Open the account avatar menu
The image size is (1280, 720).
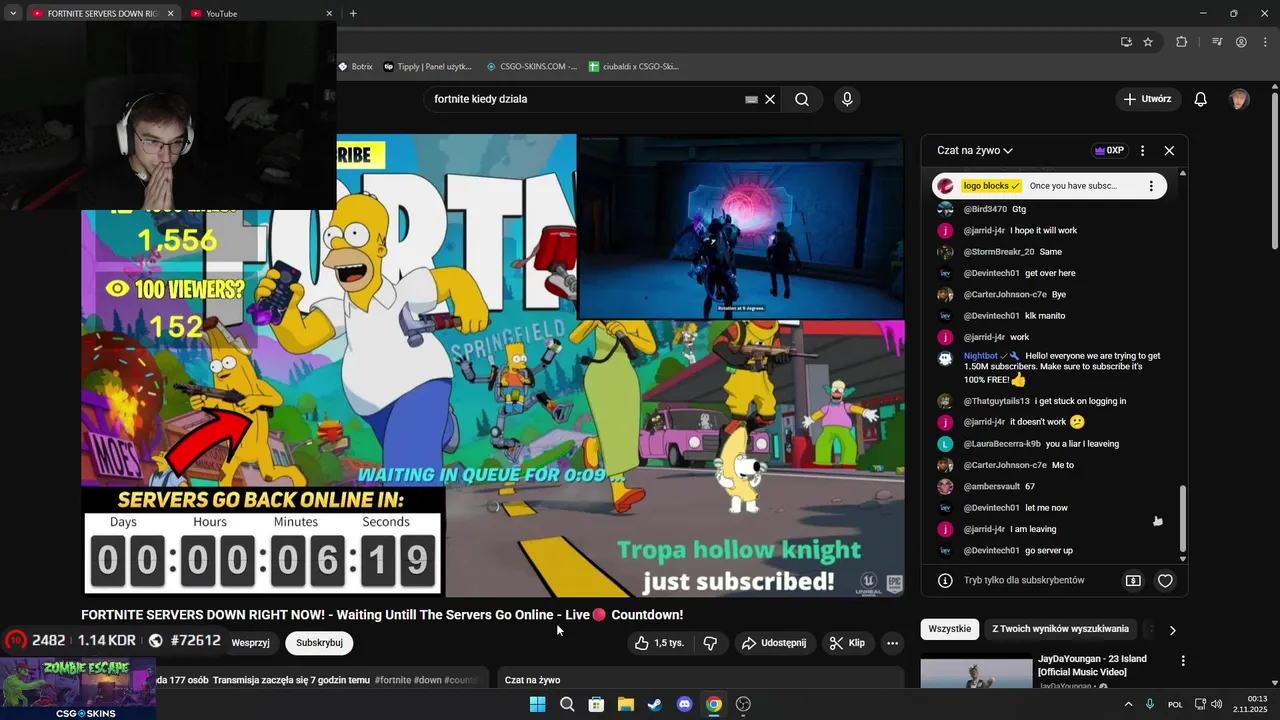pos(1239,99)
